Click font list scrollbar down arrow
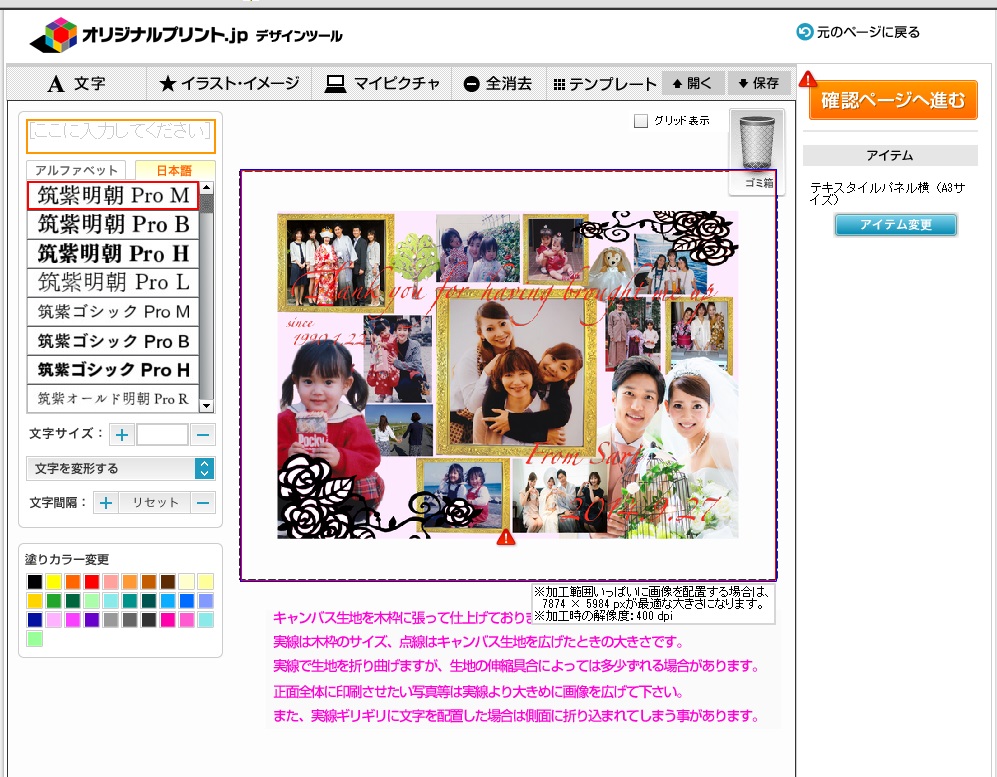 (206, 406)
